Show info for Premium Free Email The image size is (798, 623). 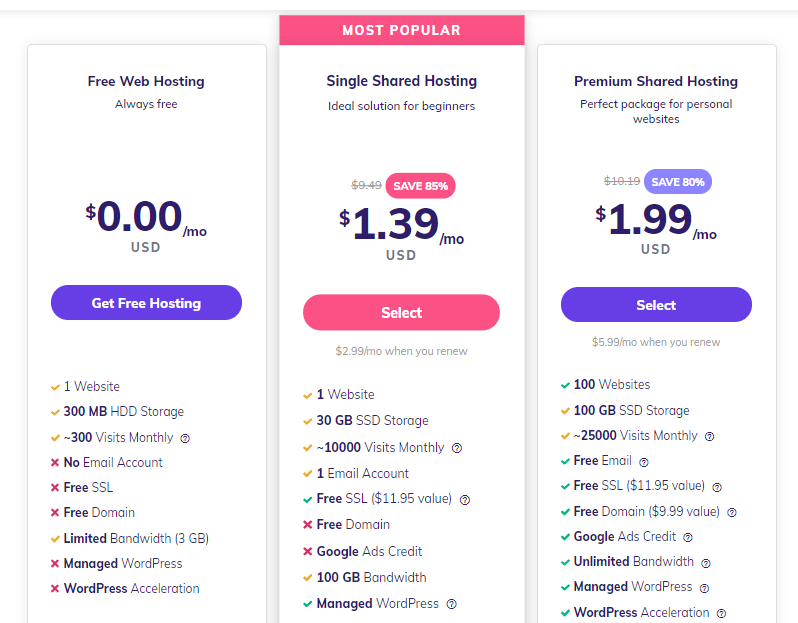point(644,462)
